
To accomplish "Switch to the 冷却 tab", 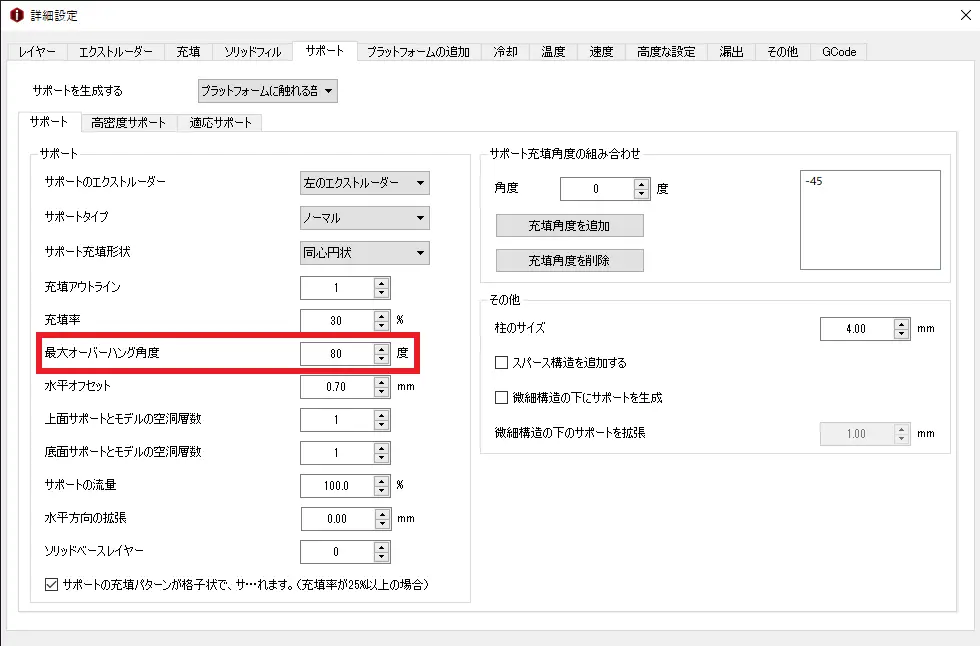I will tap(505, 52).
